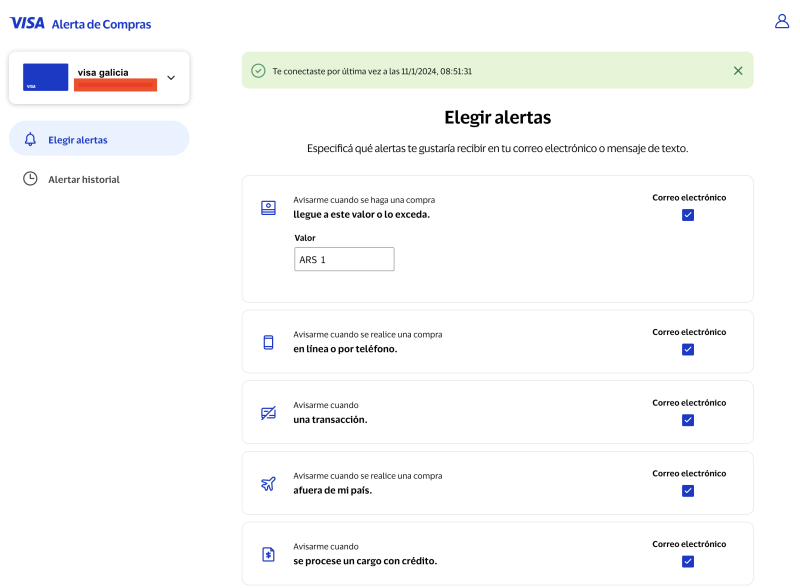Click the Visa Alerta de Compras logo
800x588 pixels.
tap(81, 23)
